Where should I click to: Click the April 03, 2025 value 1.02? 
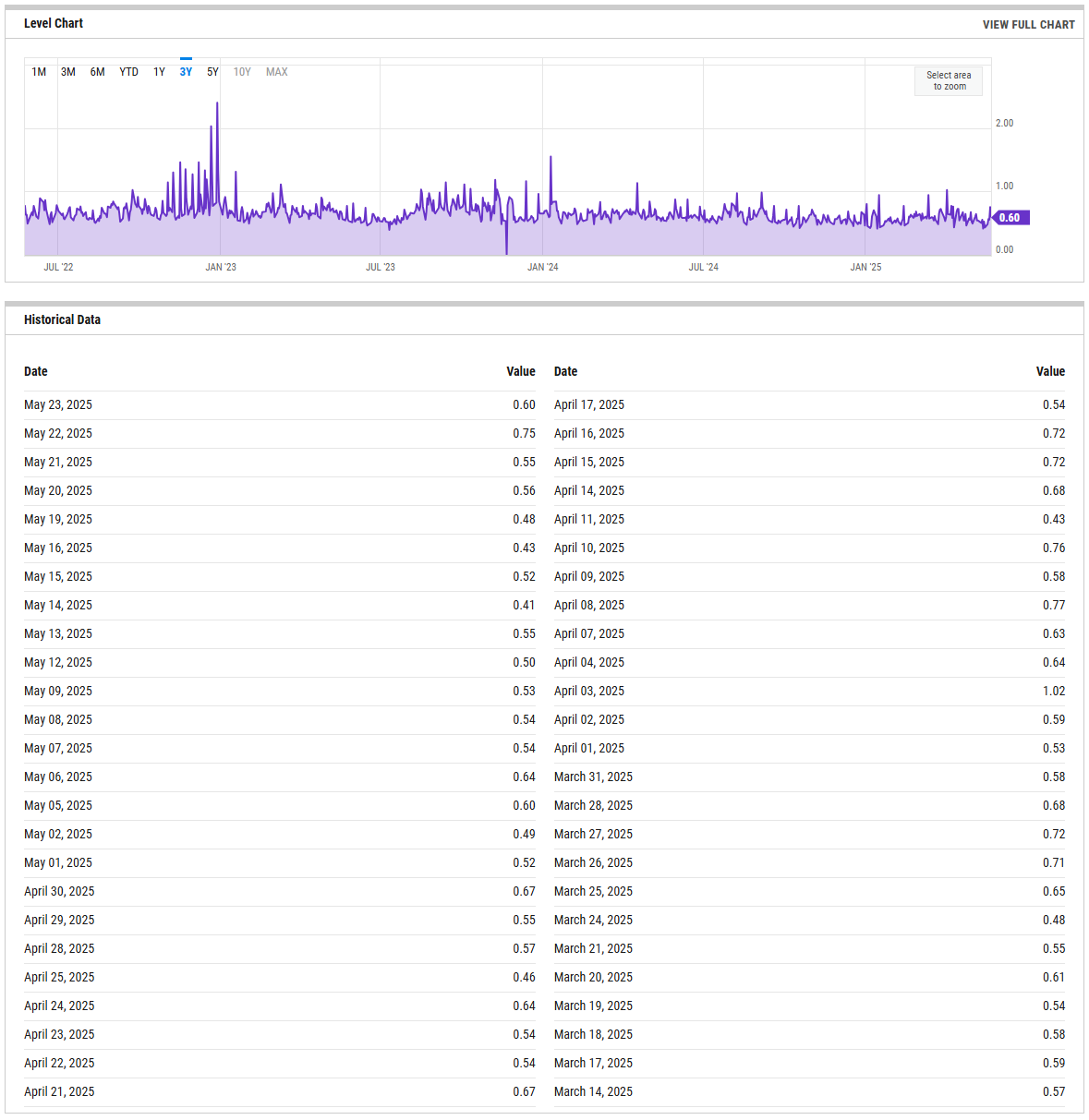[x=1054, y=691]
